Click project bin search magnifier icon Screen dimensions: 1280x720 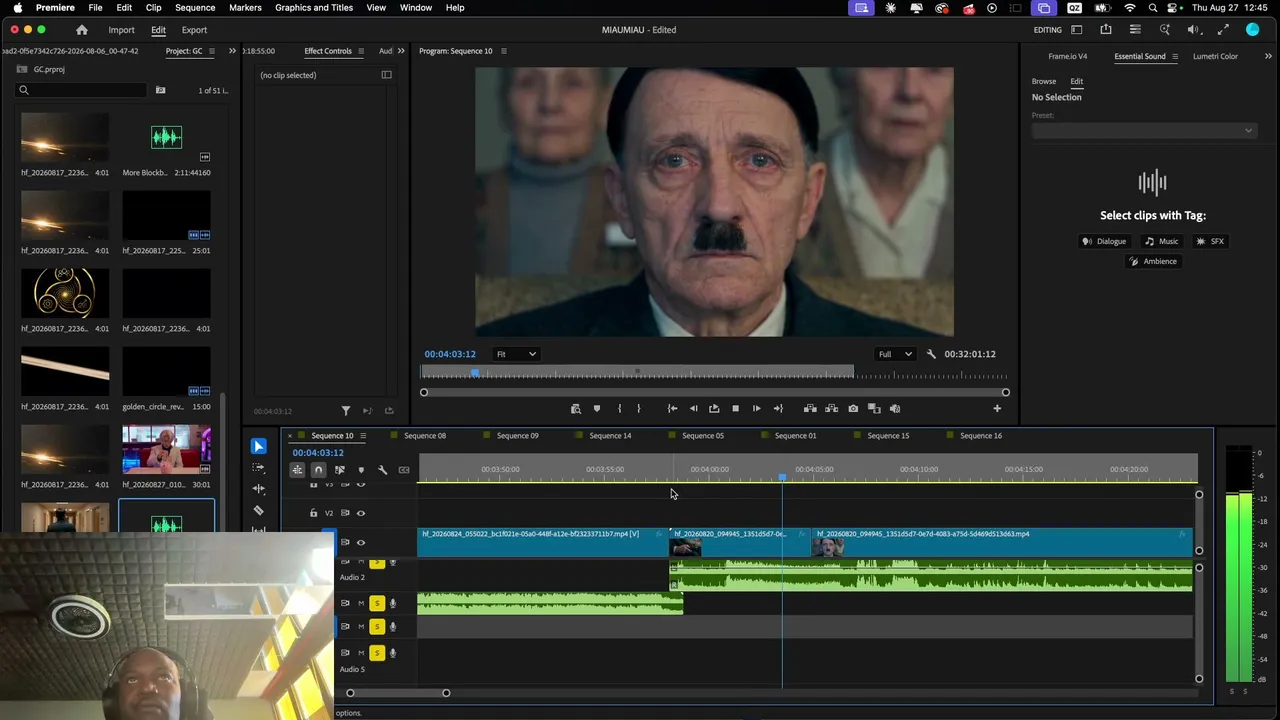[x=24, y=91]
